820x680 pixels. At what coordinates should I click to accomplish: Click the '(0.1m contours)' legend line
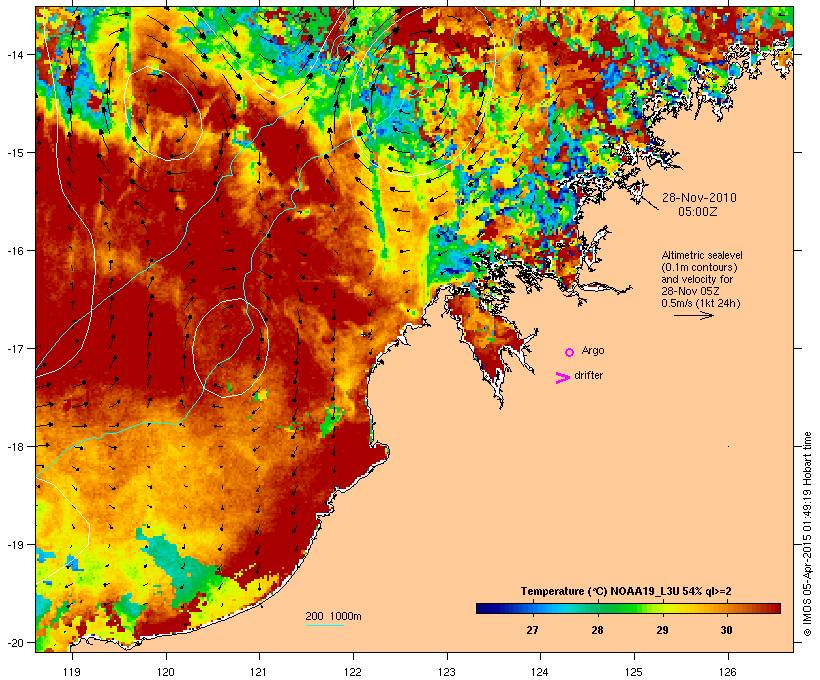click(699, 267)
